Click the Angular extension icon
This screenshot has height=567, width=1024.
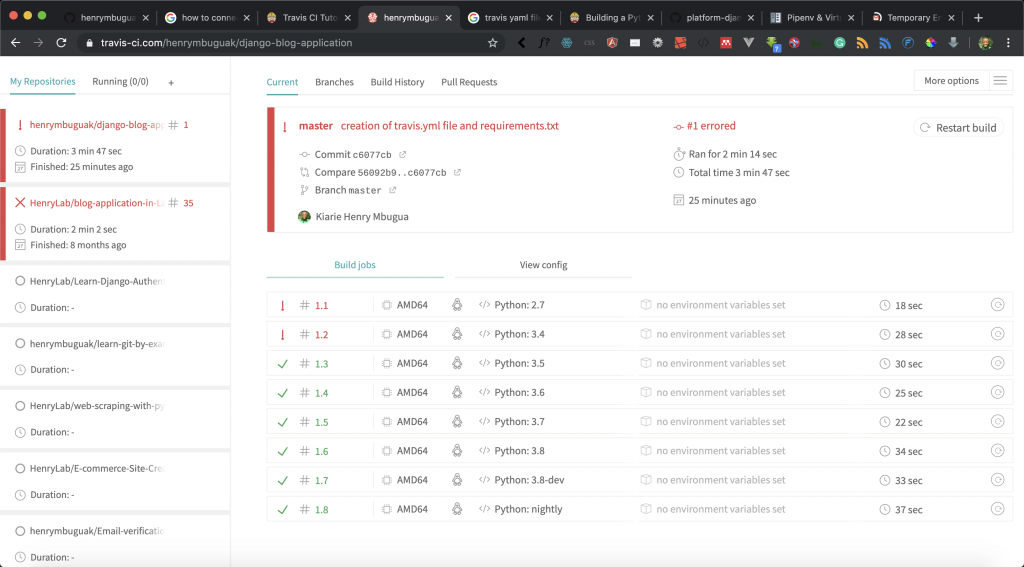612,43
